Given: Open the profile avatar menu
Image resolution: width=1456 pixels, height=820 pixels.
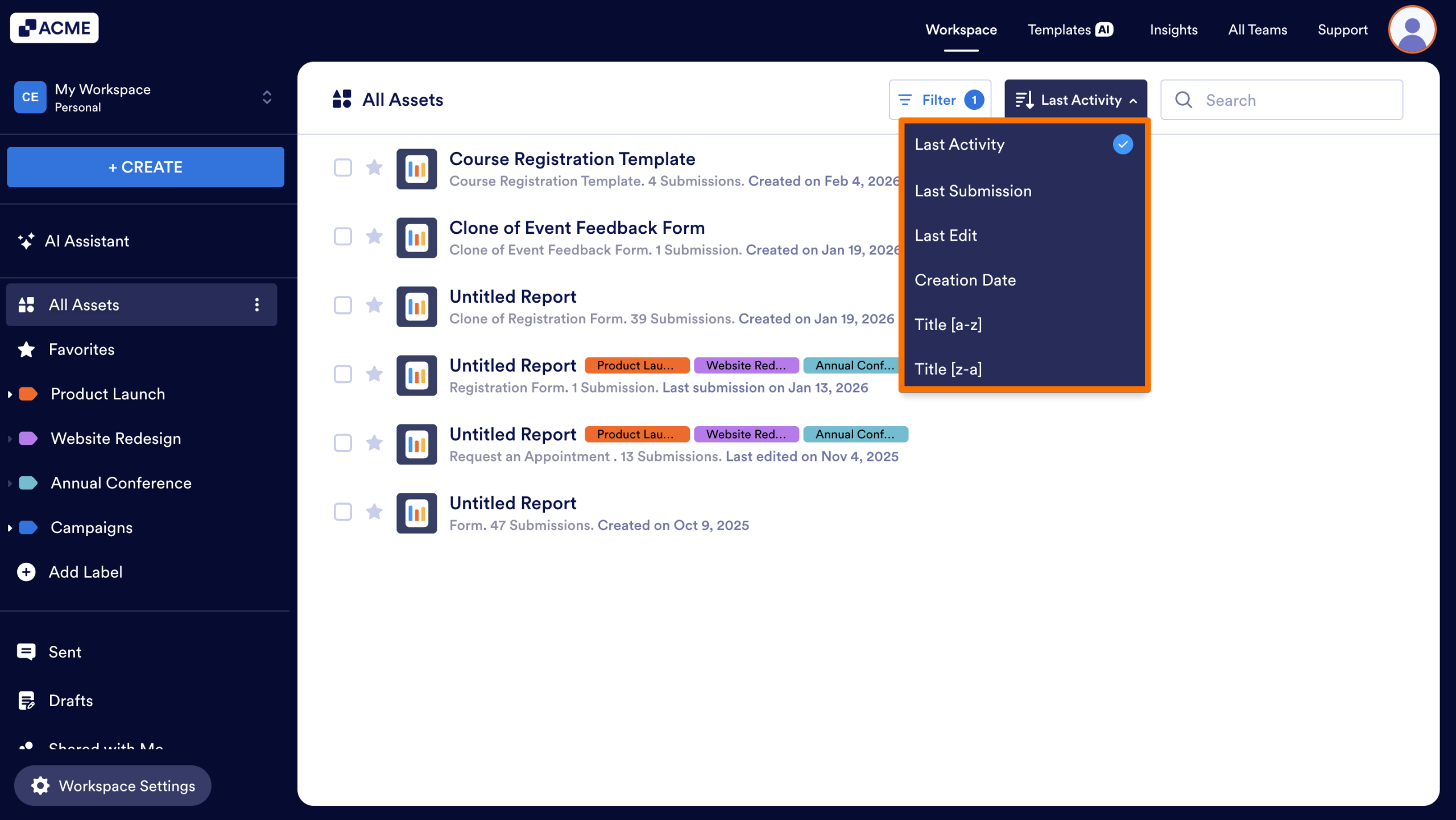Looking at the screenshot, I should [1412, 29].
